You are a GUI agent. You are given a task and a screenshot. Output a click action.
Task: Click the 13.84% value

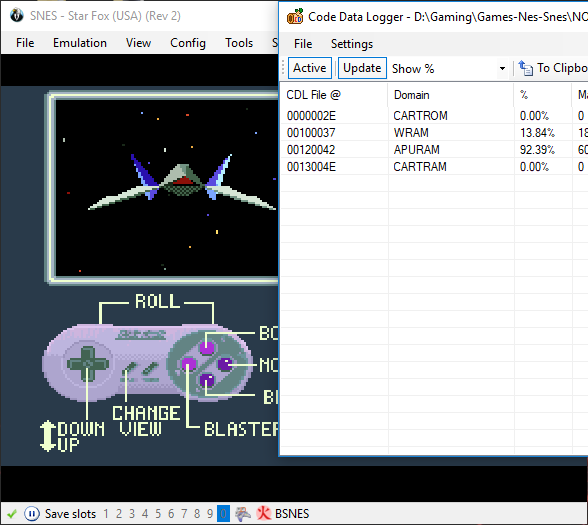tap(537, 132)
